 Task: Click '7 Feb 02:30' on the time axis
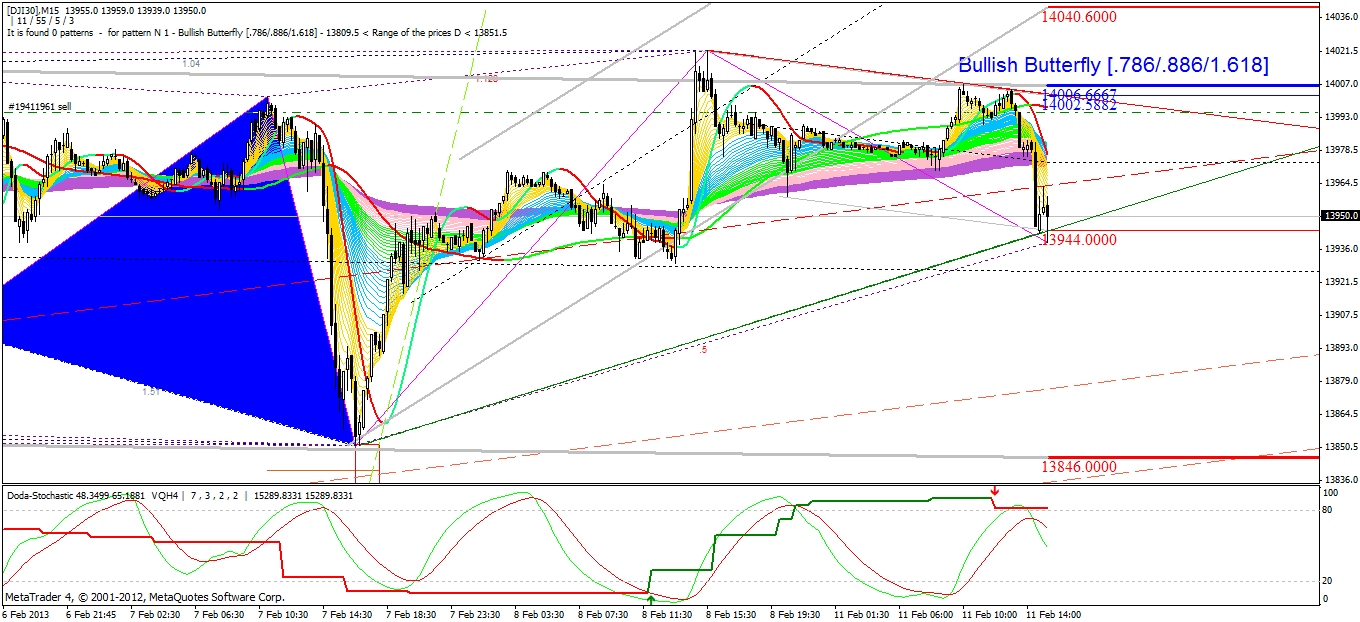tap(155, 614)
